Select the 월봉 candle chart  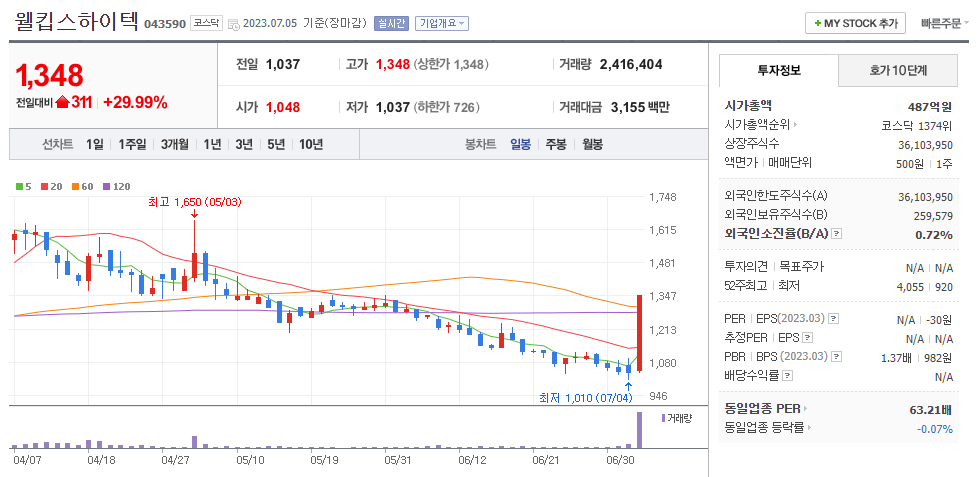pyautogui.click(x=593, y=144)
